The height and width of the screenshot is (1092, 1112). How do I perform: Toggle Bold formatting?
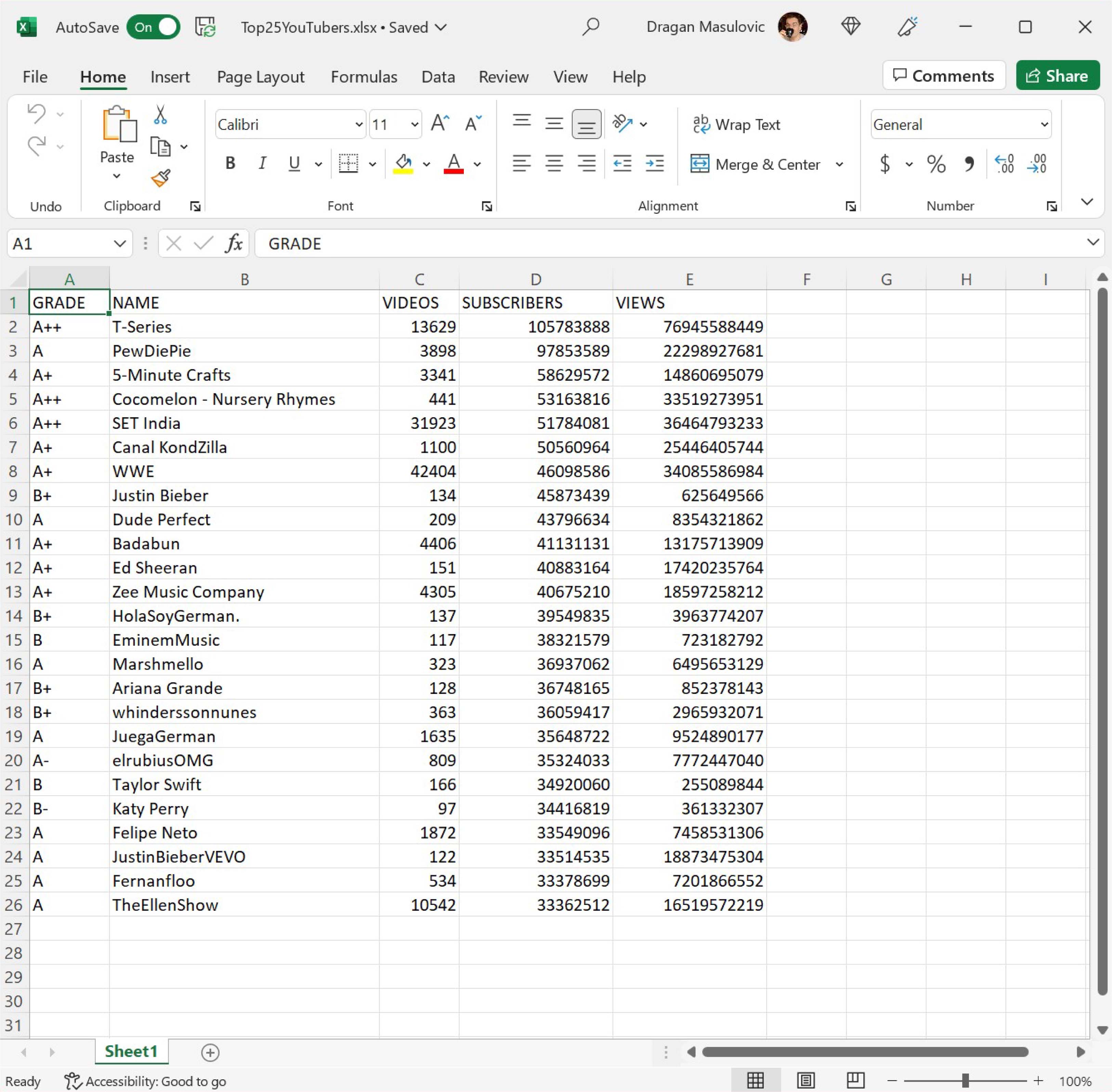[231, 164]
